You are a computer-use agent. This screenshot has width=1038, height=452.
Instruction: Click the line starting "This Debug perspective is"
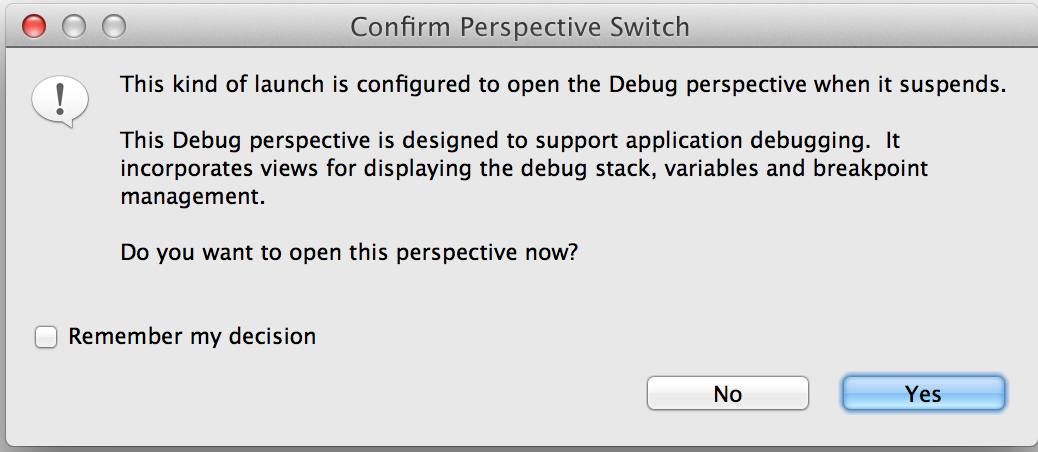pos(510,140)
